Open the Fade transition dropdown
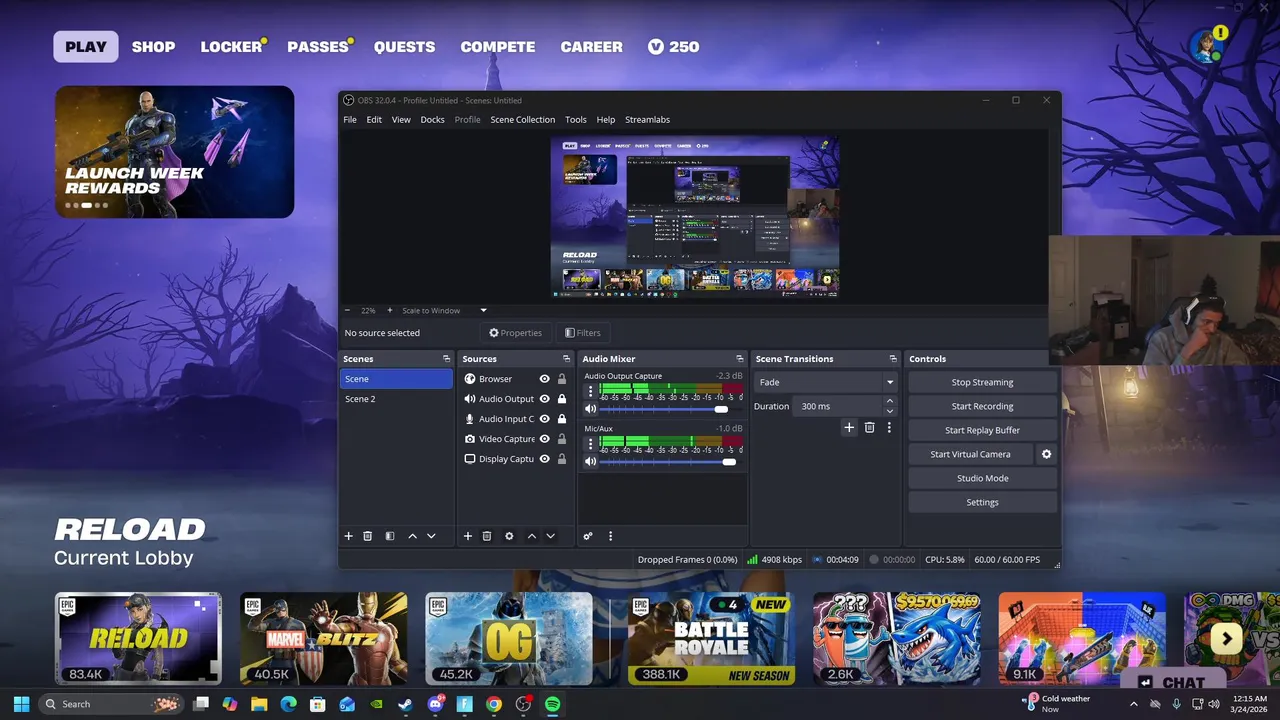 coord(826,382)
